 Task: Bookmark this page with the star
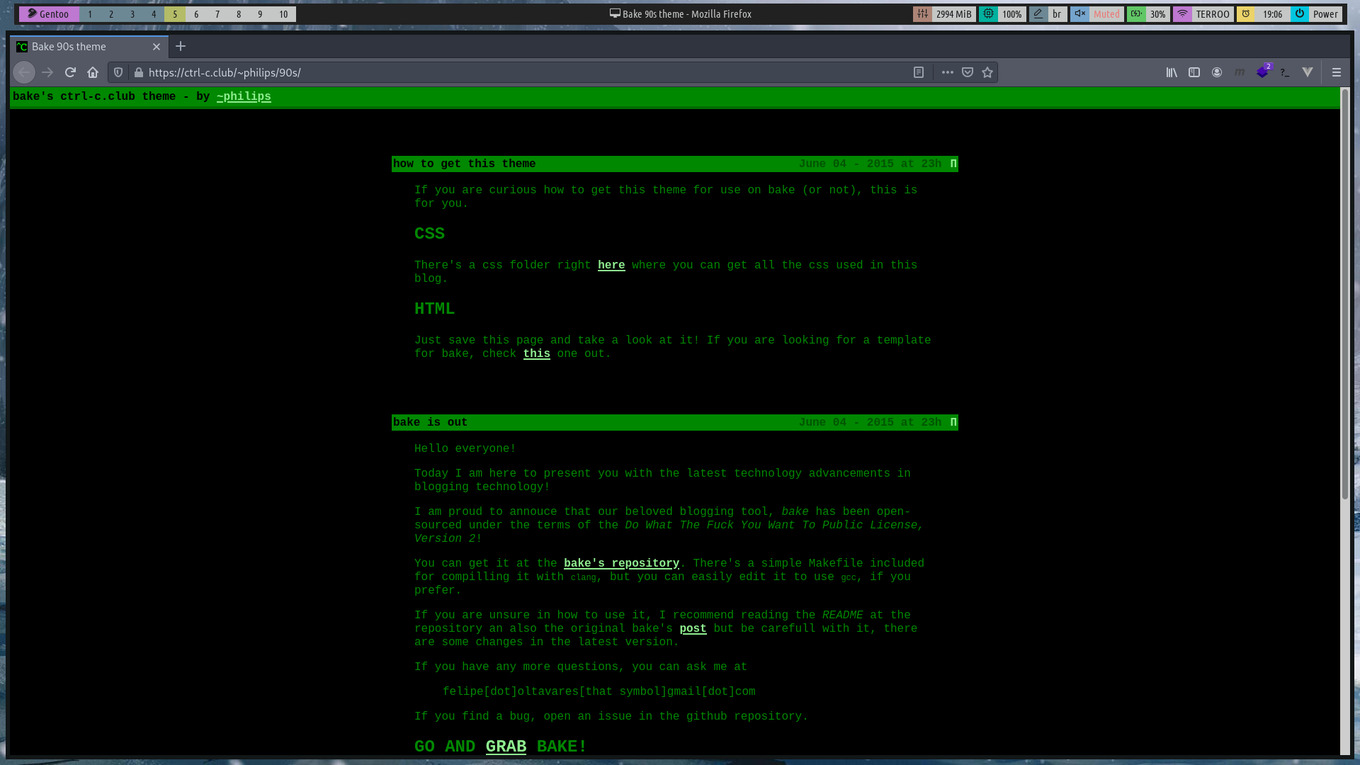(987, 72)
